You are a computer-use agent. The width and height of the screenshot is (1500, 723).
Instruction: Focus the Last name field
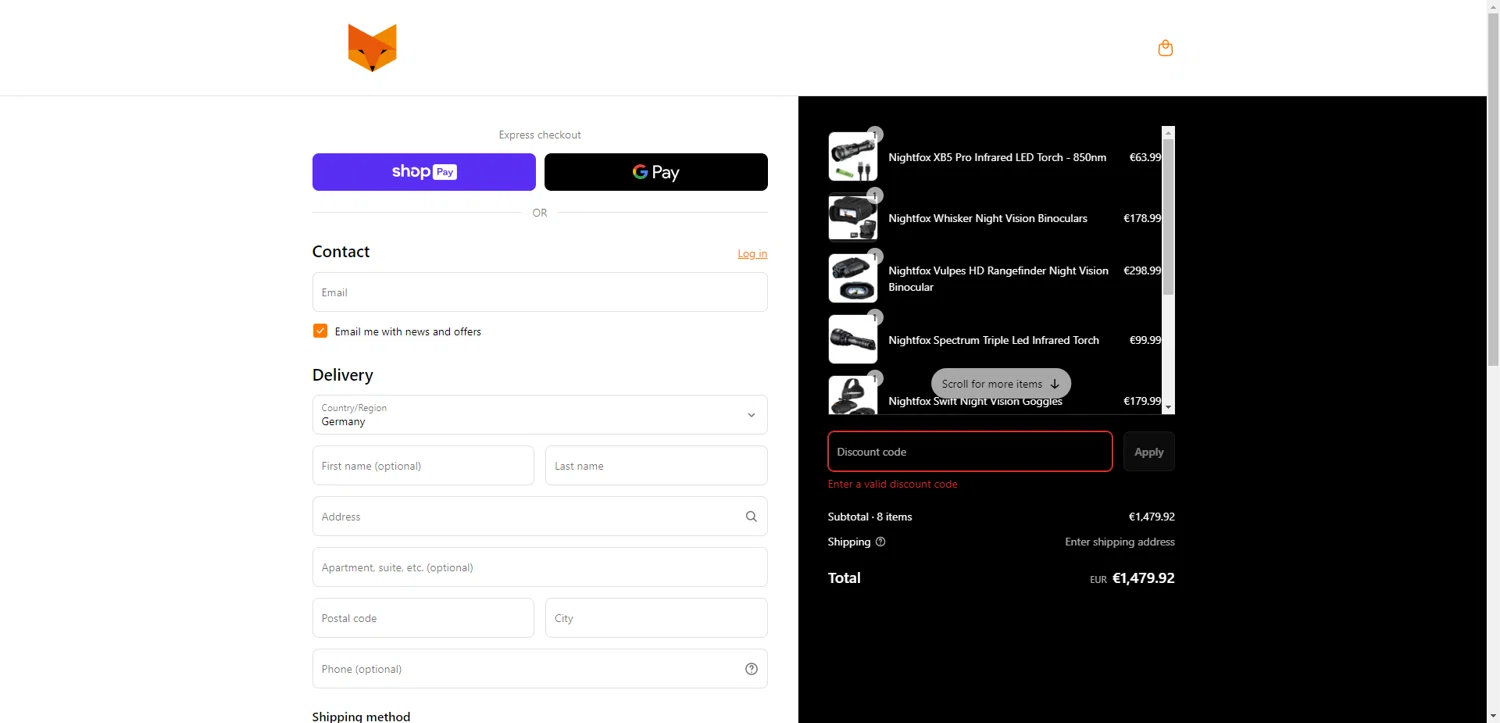tap(656, 466)
